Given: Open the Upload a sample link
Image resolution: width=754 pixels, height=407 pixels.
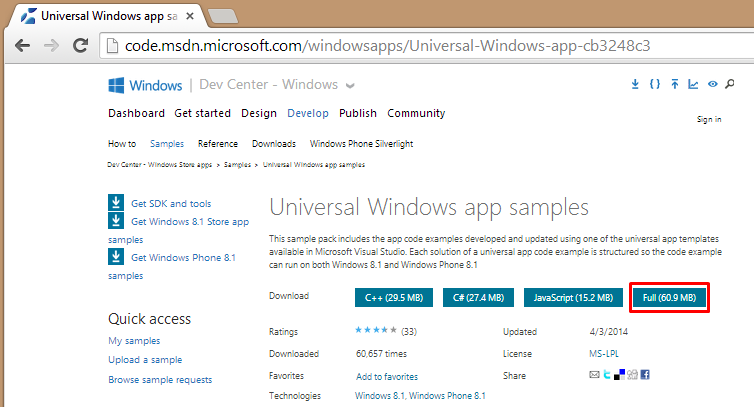Looking at the screenshot, I should [x=145, y=360].
